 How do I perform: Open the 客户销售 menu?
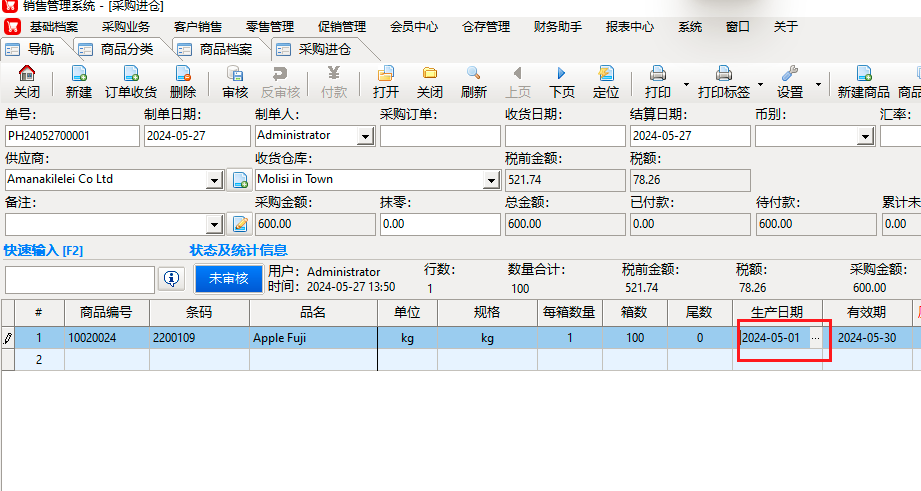coord(198,27)
